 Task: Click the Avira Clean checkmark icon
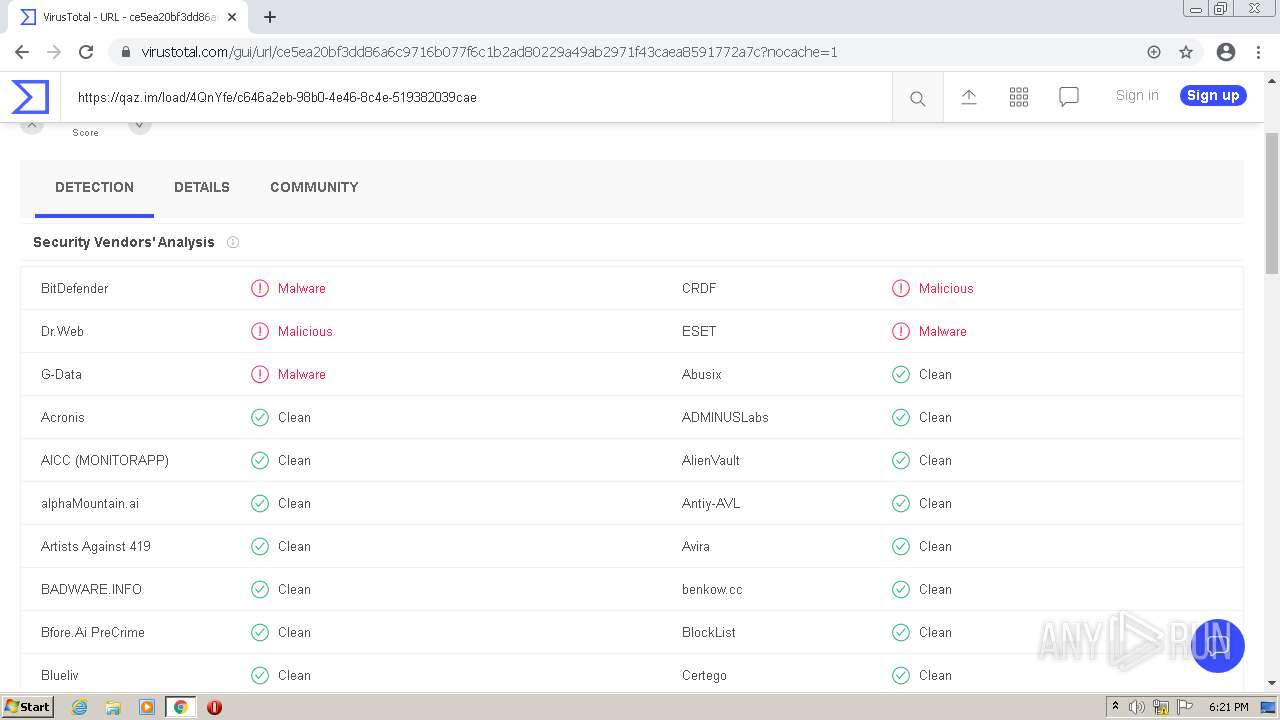pos(901,546)
